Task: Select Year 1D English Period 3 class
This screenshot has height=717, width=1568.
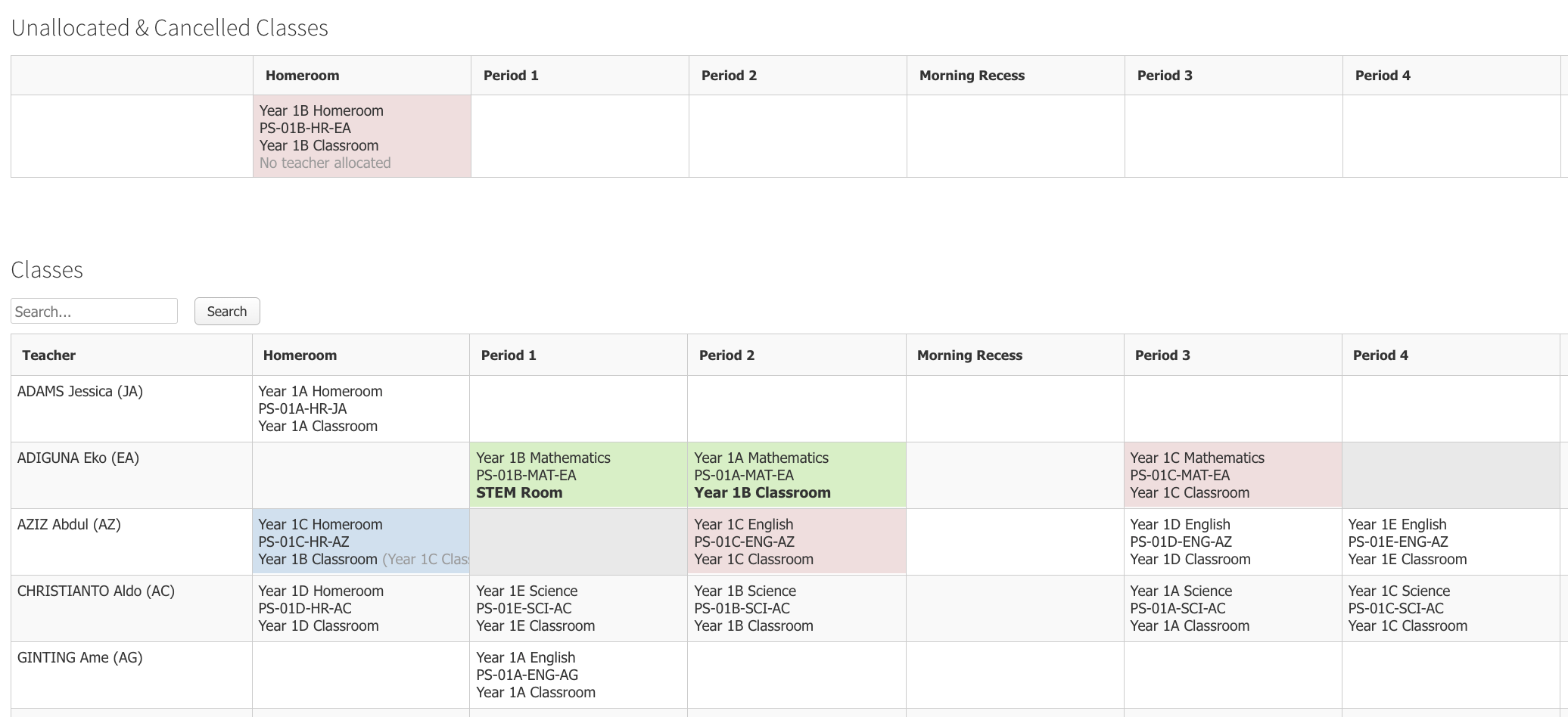Action: (1233, 542)
